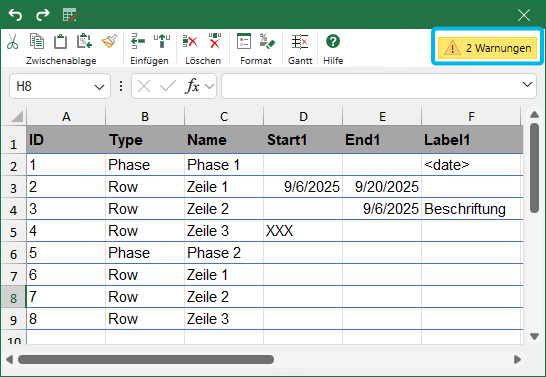Click the horizontal scrollbar left arrow
Screen dimensions: 546x377
pos(9,359)
